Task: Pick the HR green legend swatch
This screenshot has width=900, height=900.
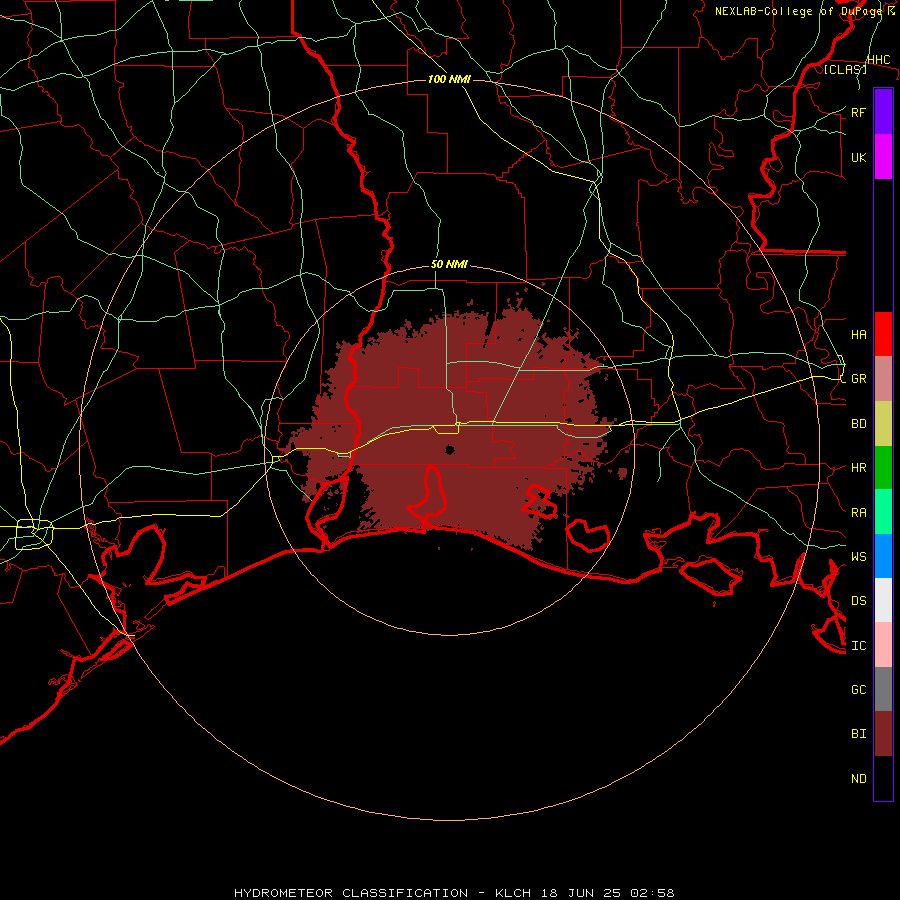Action: point(883,467)
